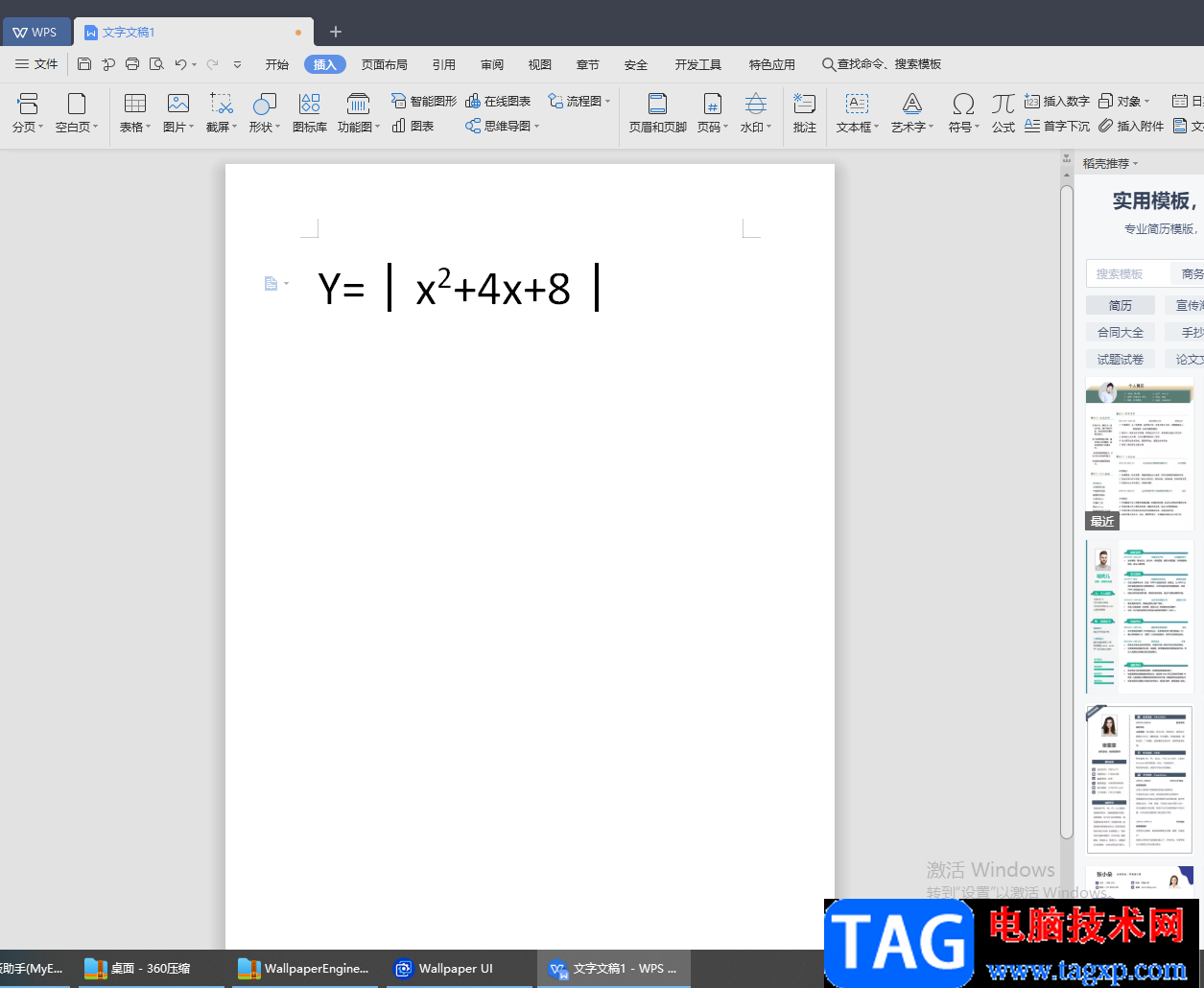Insert formula (公式) pi icon
1204x988 pixels.
click(x=1003, y=103)
